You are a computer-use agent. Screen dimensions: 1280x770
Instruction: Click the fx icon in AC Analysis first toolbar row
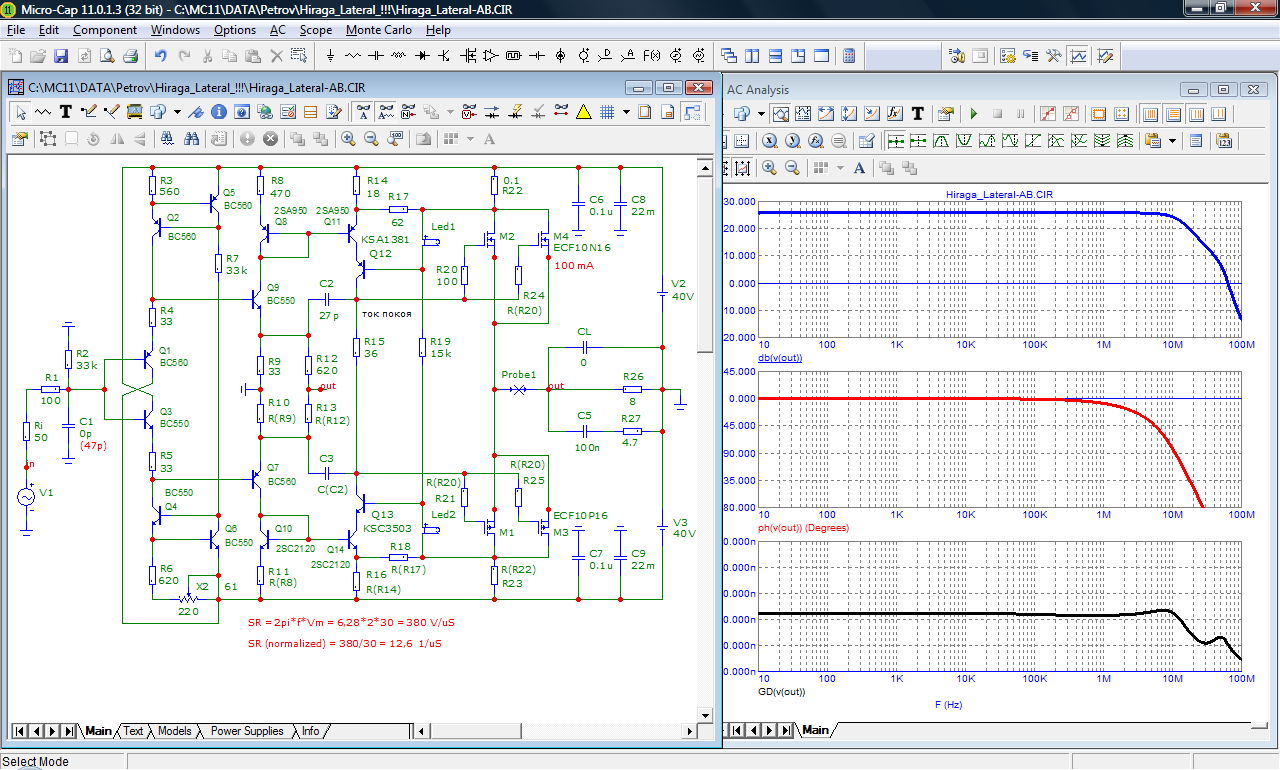[x=895, y=114]
